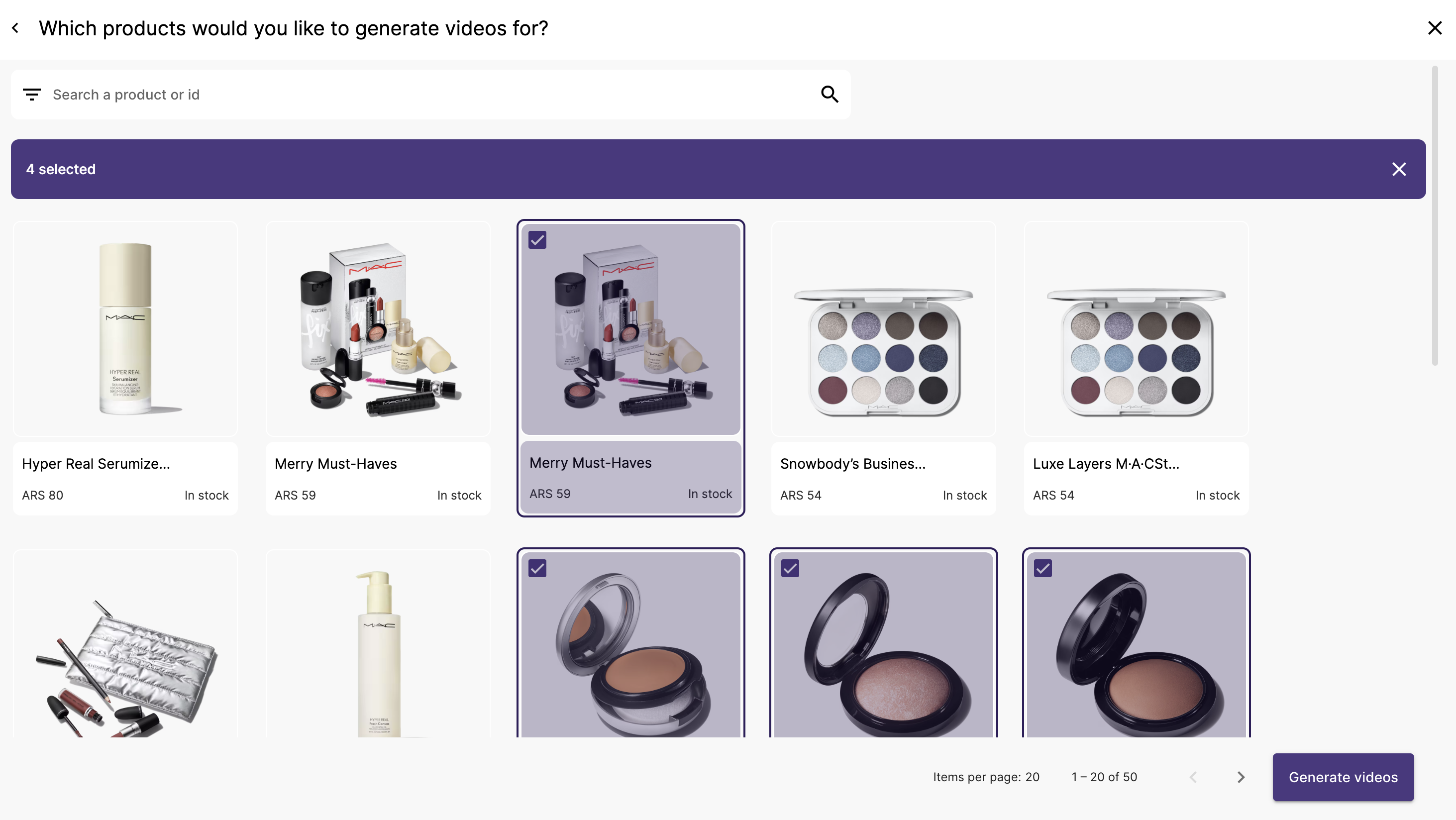Clear the 4 selected banner
Viewport: 1456px width, 820px height.
coord(1399,169)
